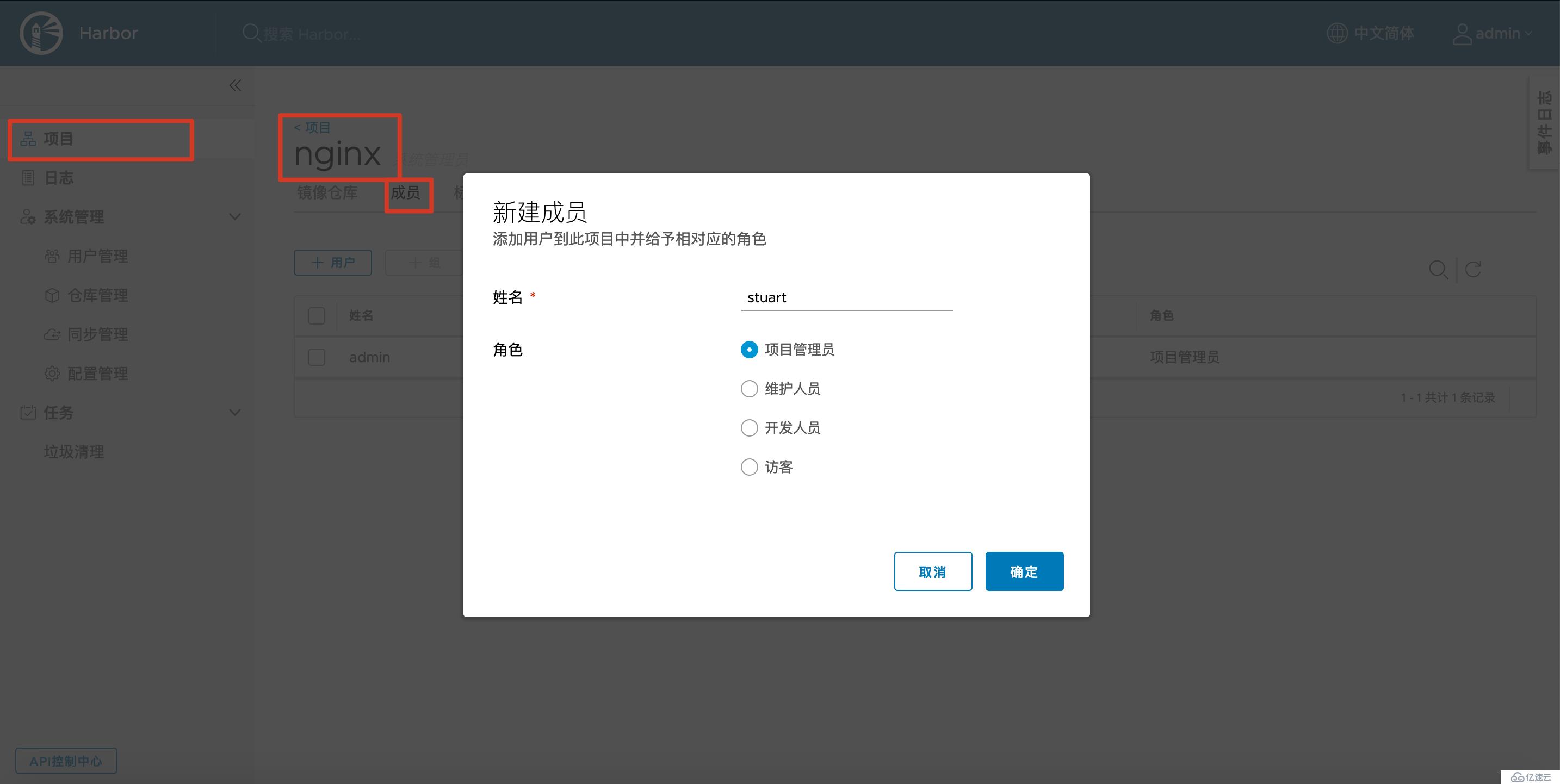Click the member list search icon
This screenshot has height=784, width=1560.
pos(1438,270)
